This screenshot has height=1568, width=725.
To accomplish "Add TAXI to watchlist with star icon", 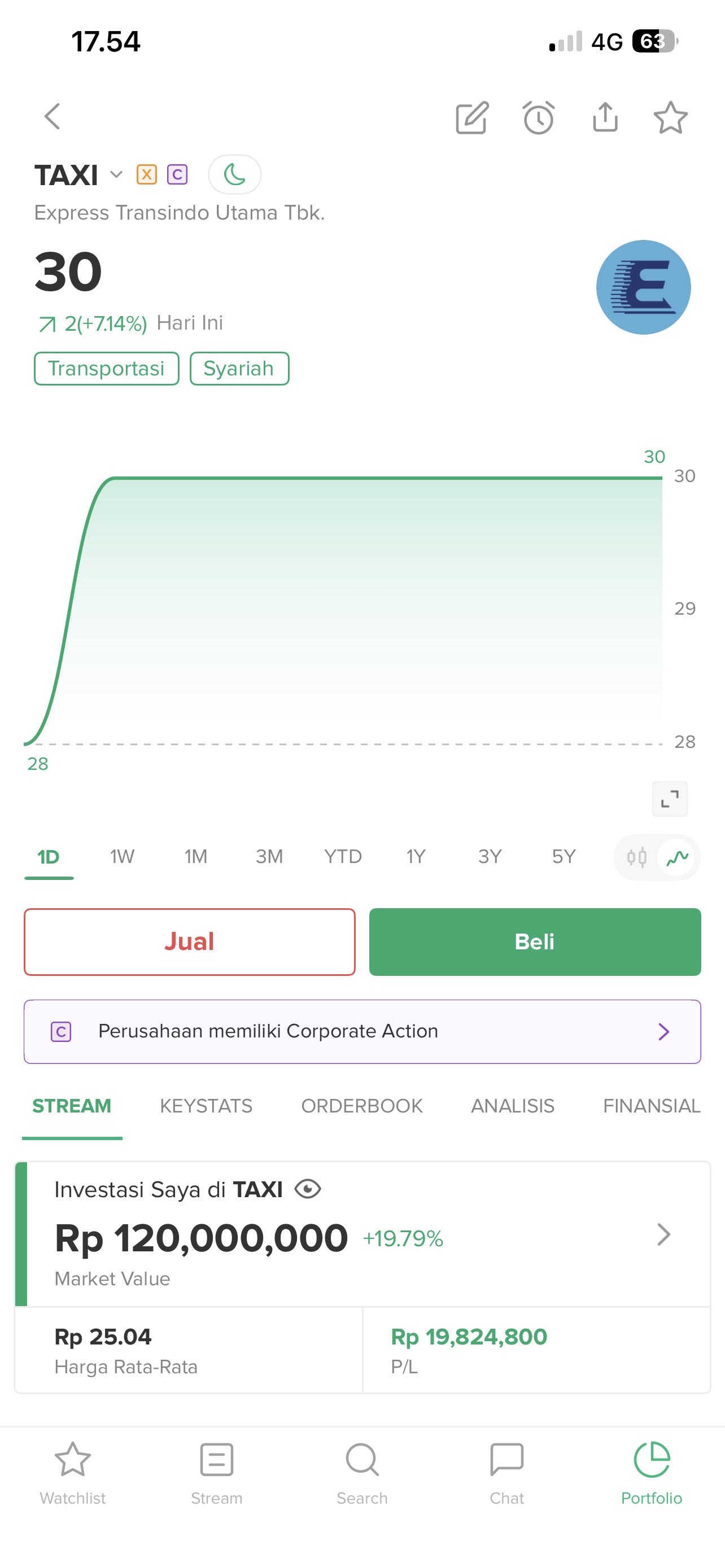I will click(x=670, y=117).
